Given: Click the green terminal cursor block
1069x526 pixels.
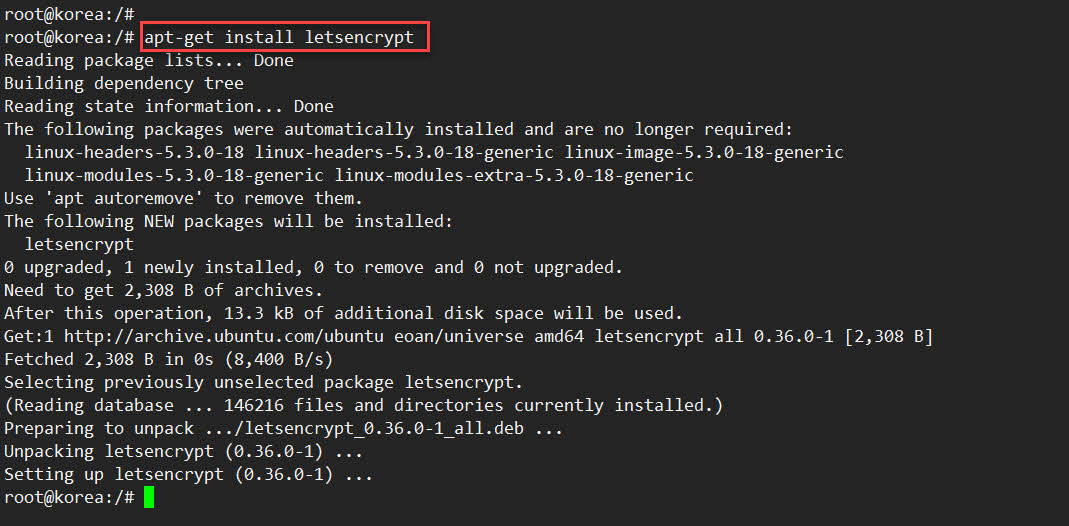Looking at the screenshot, I should click(x=149, y=497).
